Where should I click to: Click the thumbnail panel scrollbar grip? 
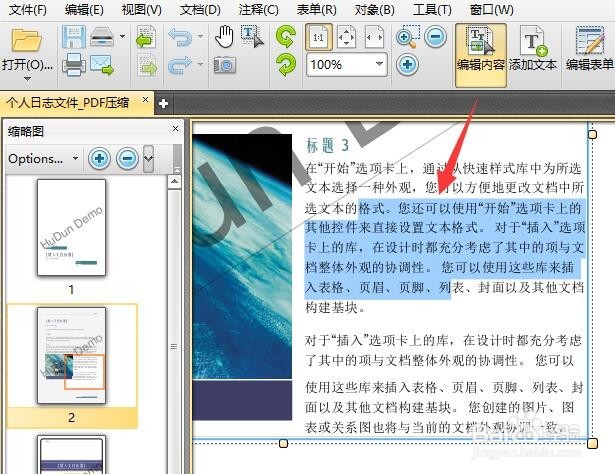(174, 347)
